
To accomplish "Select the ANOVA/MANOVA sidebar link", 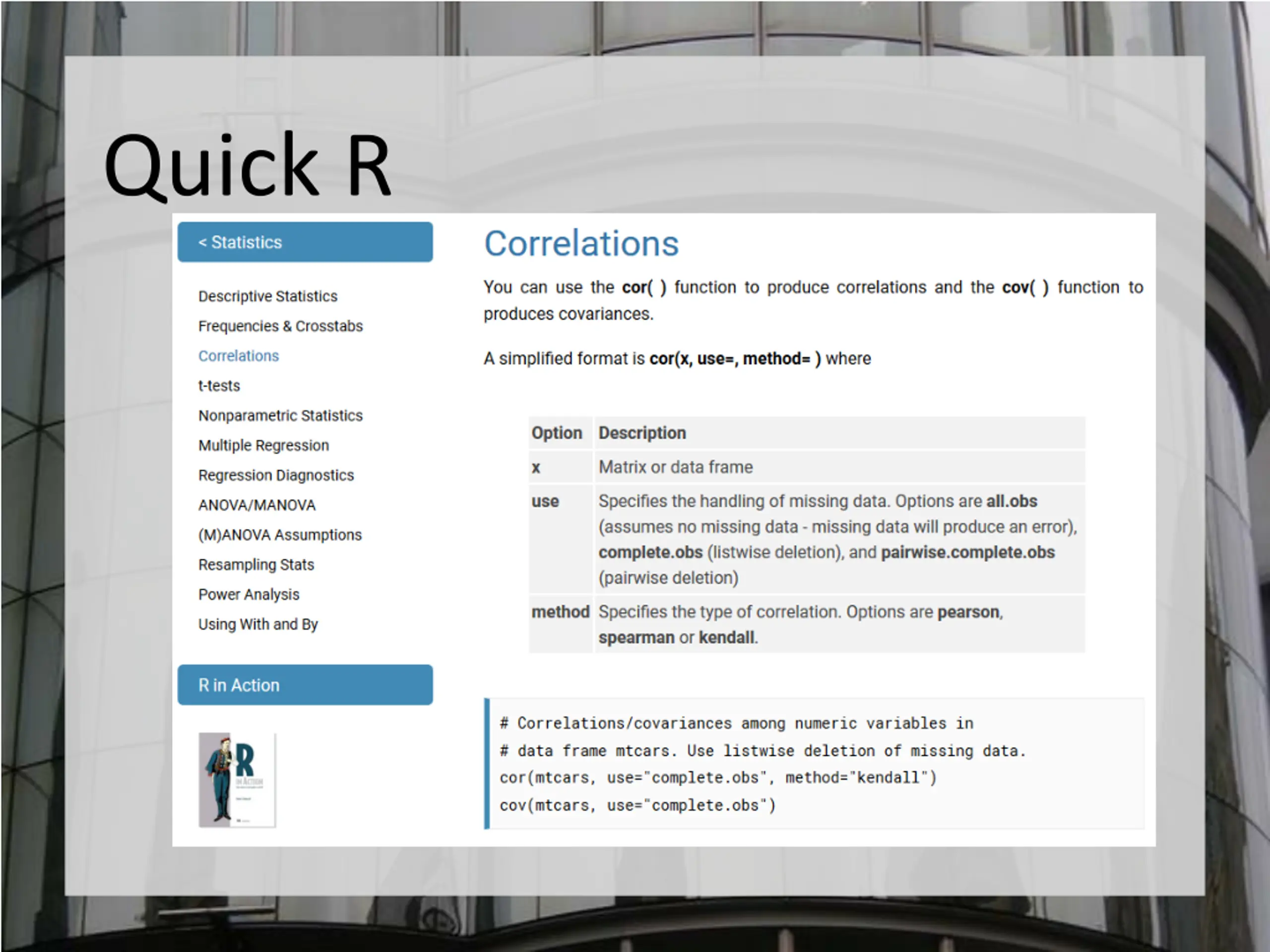I will [x=256, y=505].
